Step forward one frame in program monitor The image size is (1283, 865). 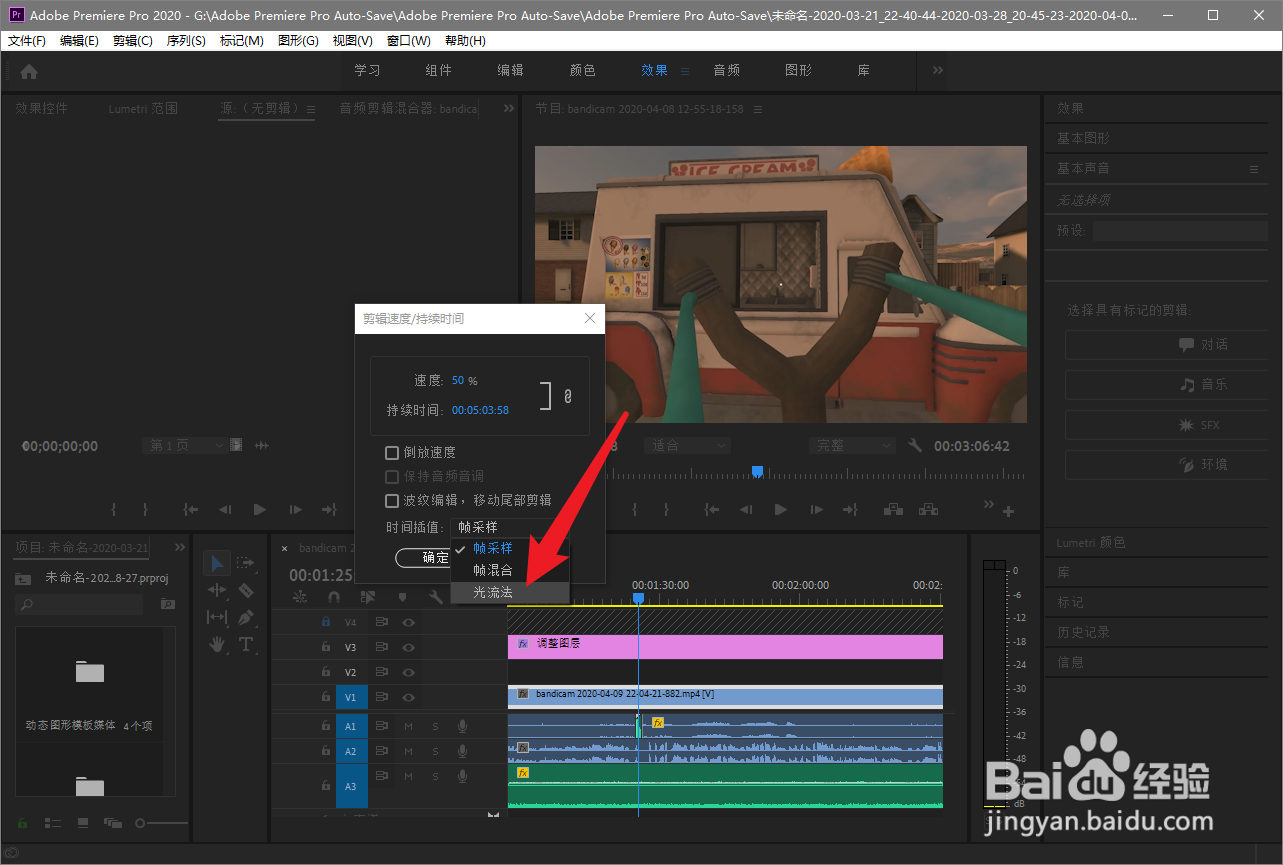coord(816,510)
